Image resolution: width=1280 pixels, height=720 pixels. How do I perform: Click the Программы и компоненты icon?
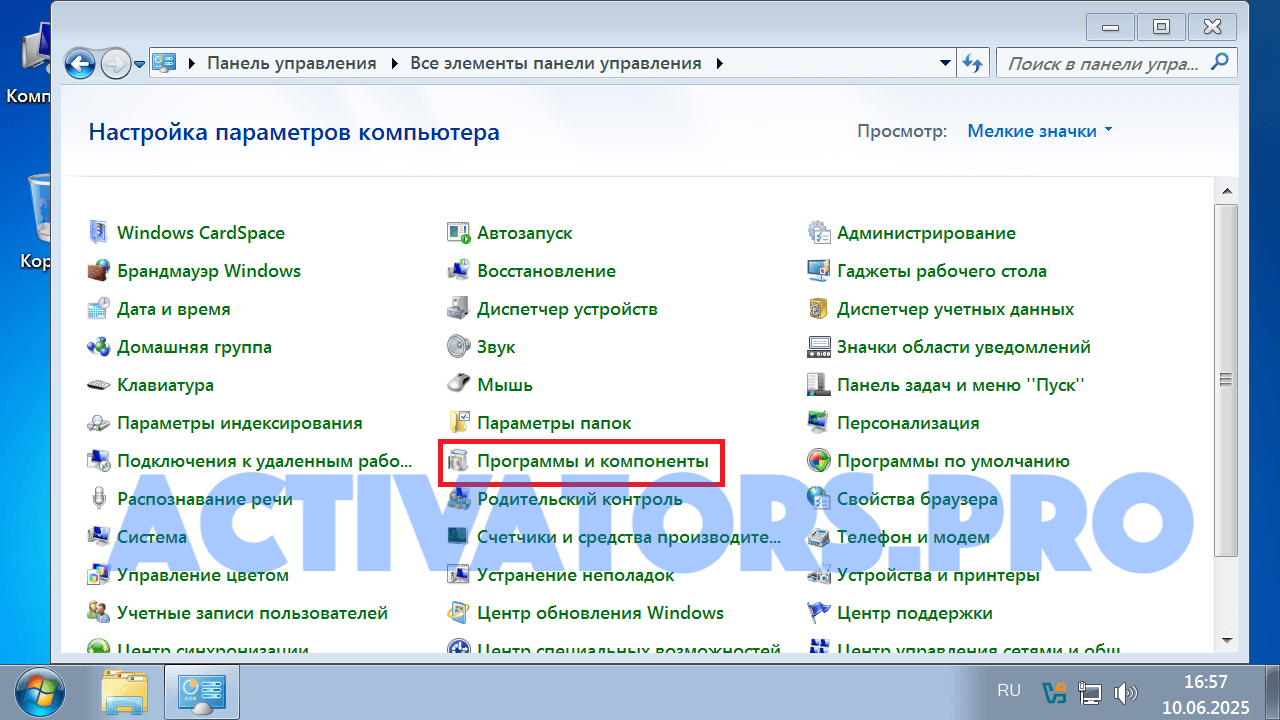point(458,461)
